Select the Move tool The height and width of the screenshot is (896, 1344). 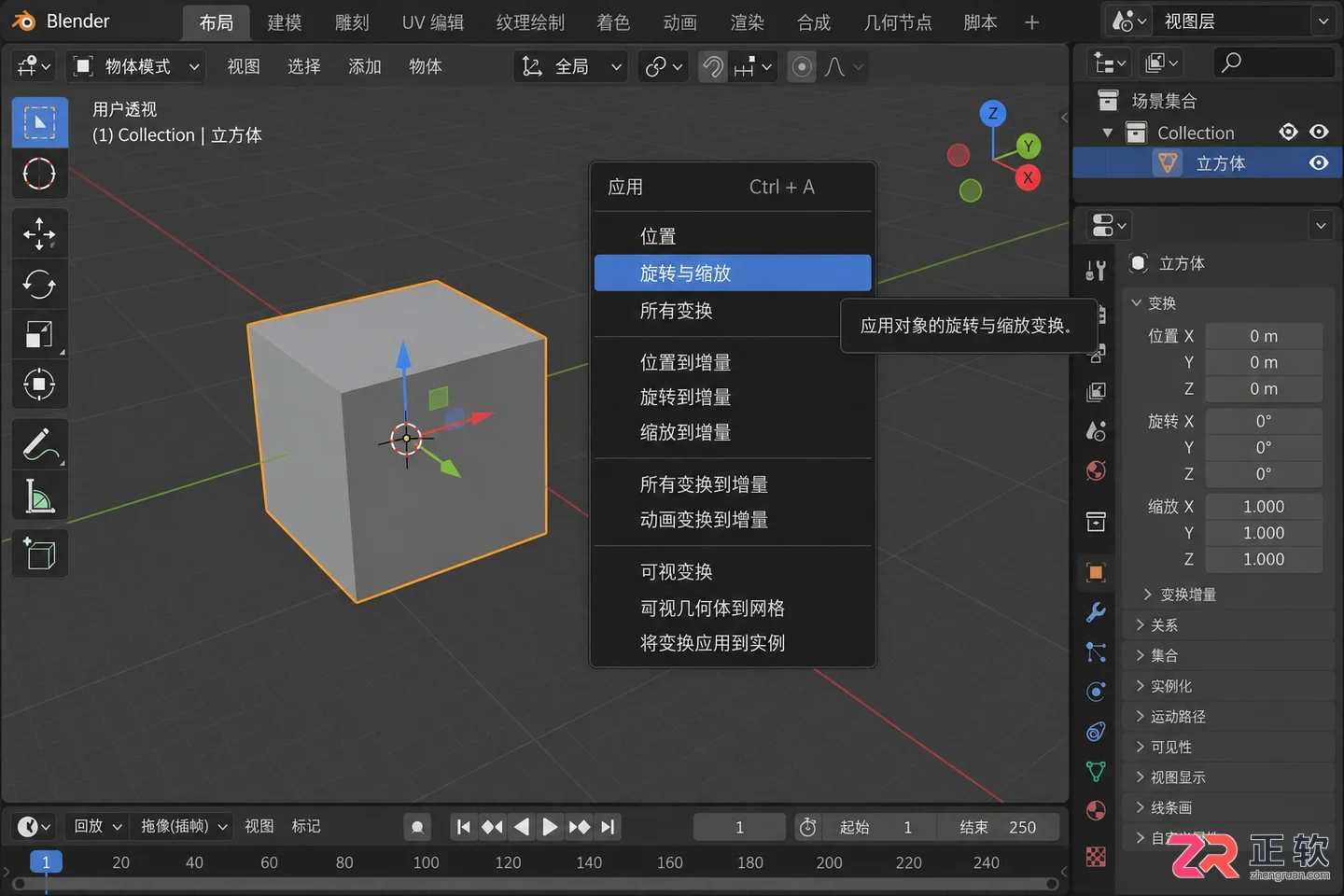[39, 233]
